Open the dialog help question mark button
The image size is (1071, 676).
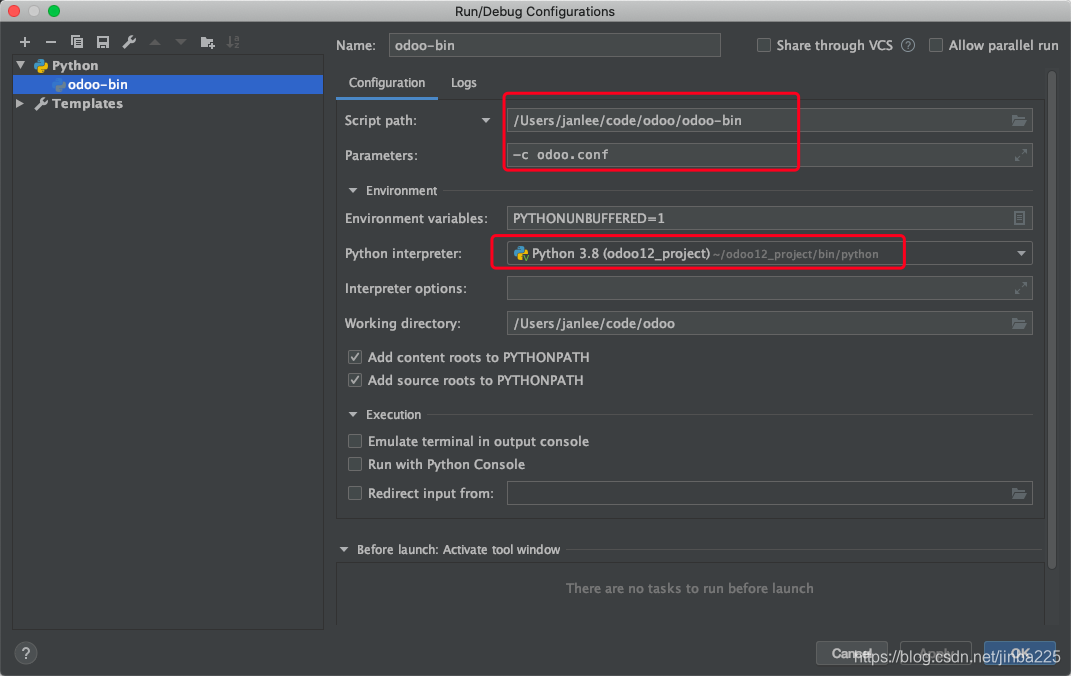tap(25, 653)
